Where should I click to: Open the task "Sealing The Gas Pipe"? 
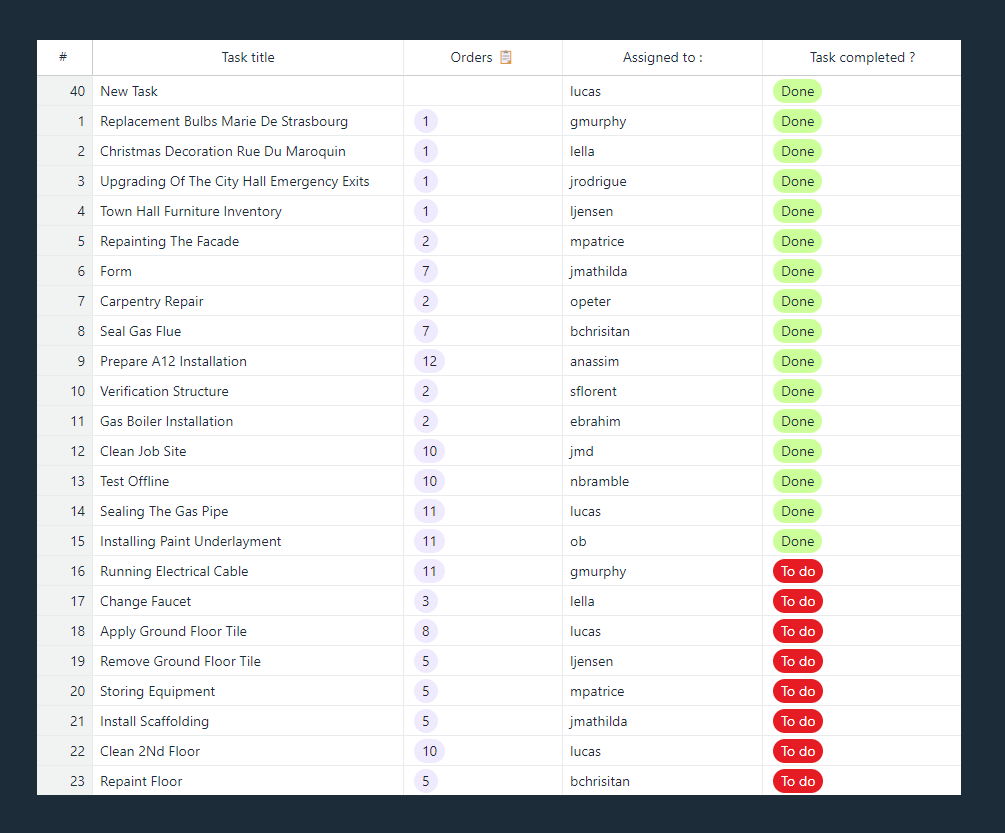coord(164,511)
